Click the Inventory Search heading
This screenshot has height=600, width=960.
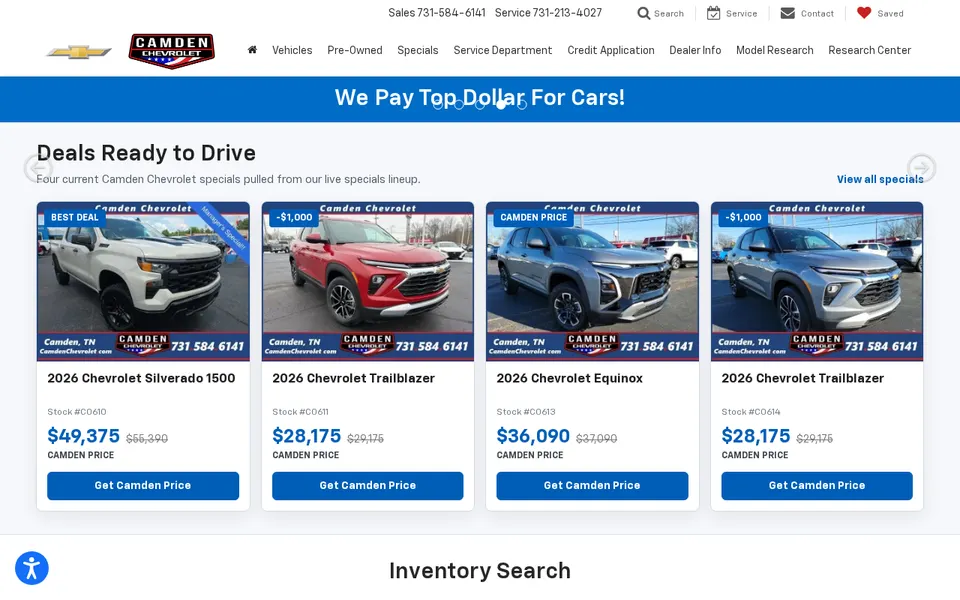click(x=480, y=571)
